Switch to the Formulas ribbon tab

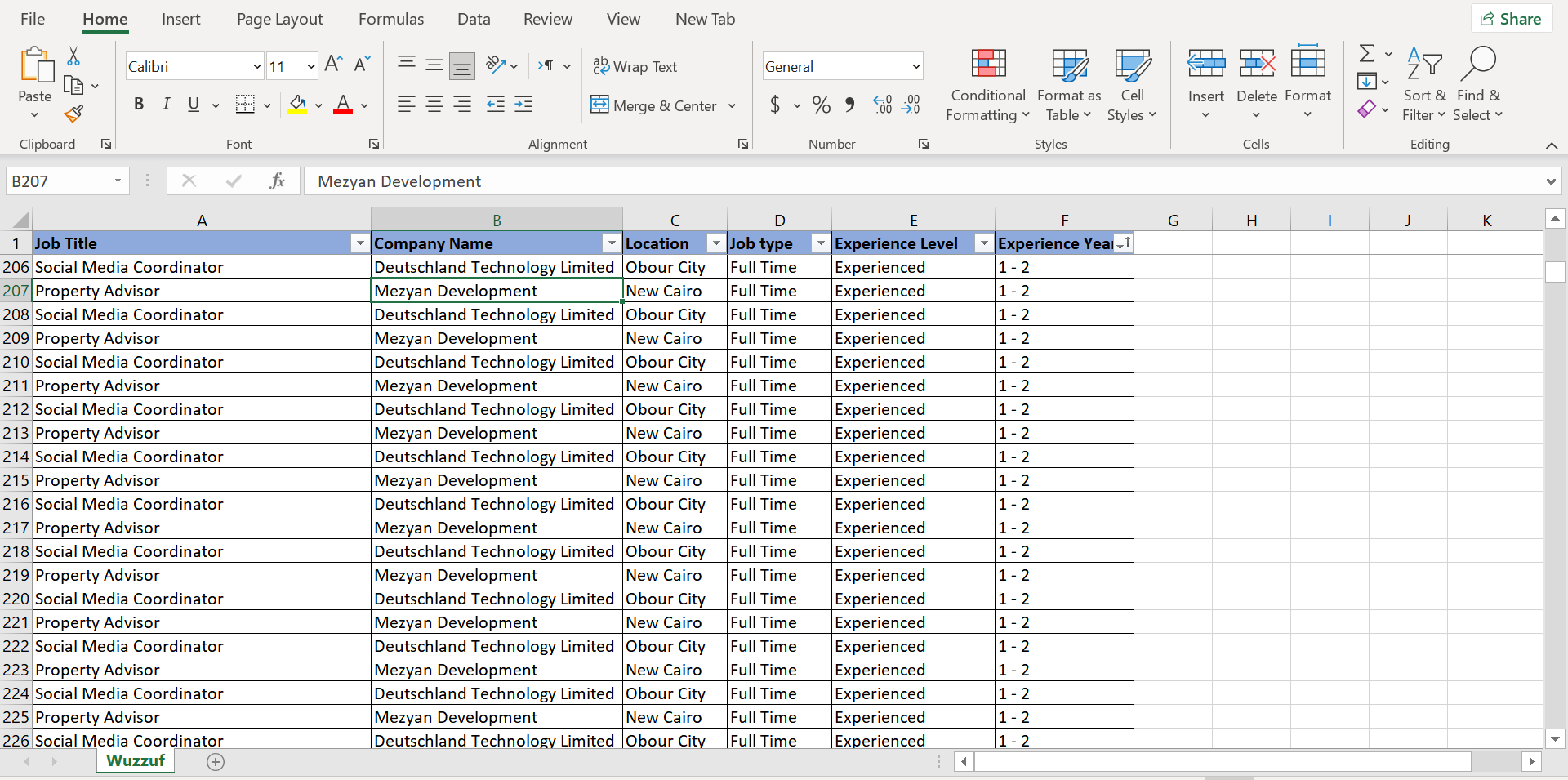click(391, 19)
